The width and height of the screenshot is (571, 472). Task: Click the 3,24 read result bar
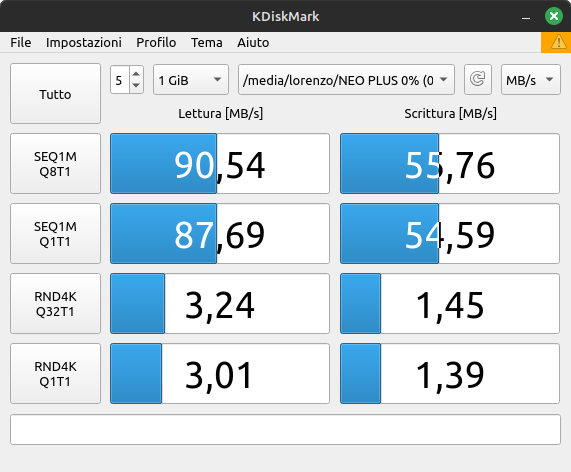tap(220, 303)
